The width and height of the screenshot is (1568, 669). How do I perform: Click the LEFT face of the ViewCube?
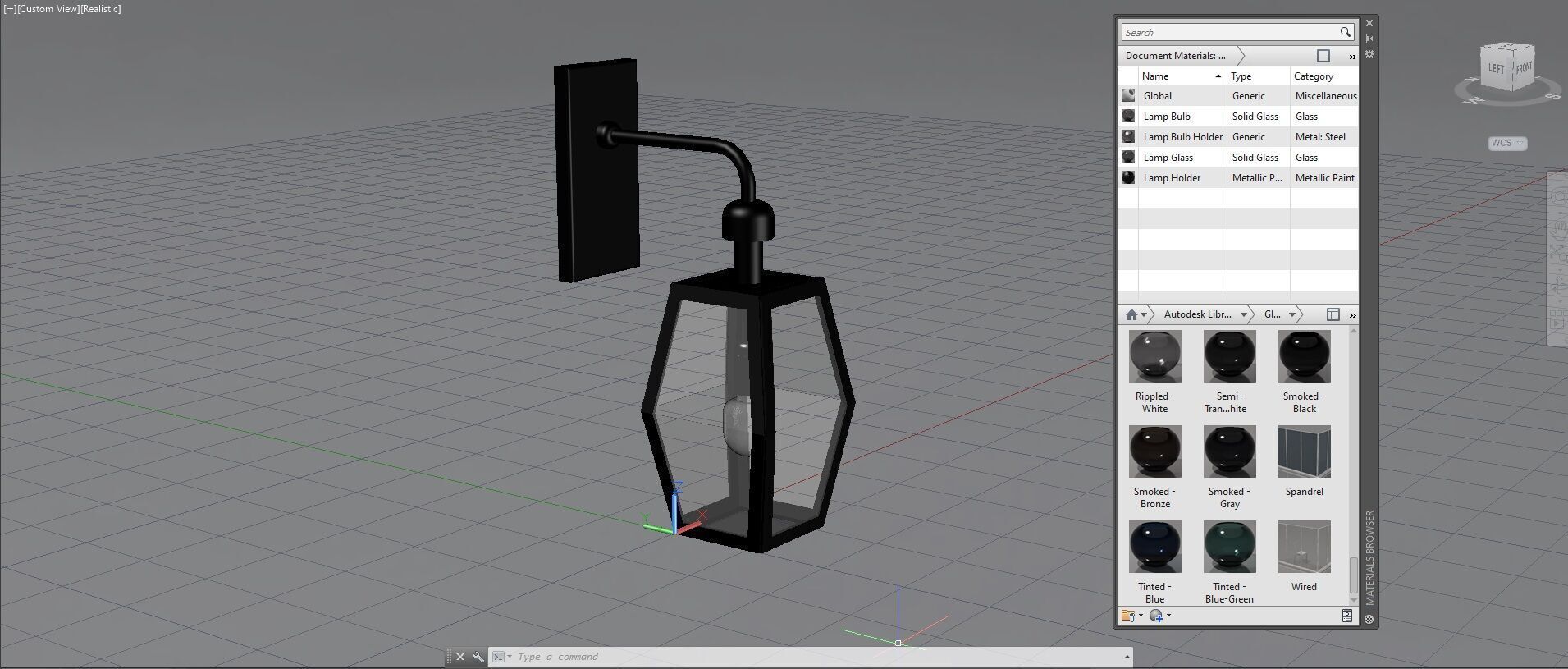[1497, 69]
